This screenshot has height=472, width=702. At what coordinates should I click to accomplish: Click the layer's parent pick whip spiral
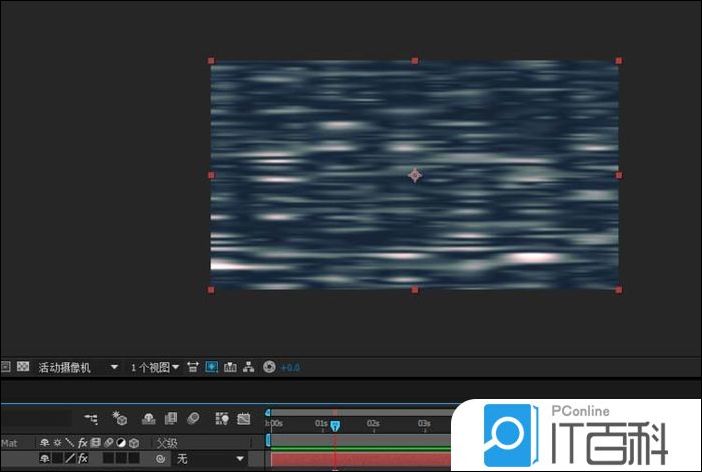[x=160, y=459]
